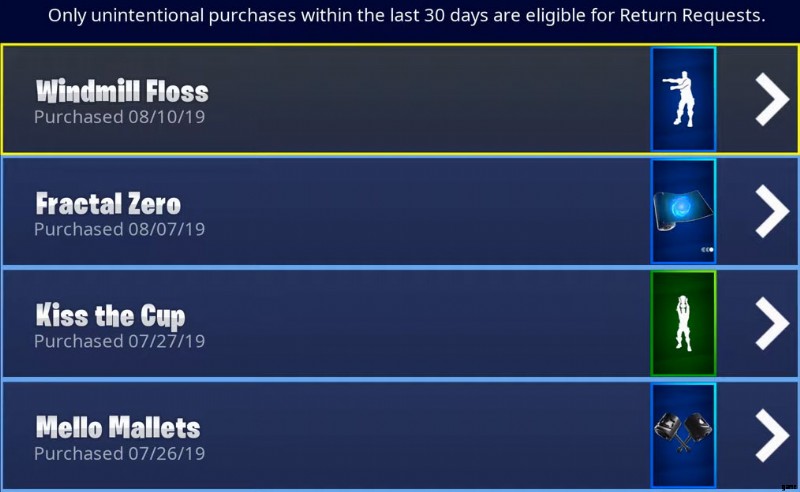
Task: Click the Purchased 08/10/19 date text
Action: [119, 117]
